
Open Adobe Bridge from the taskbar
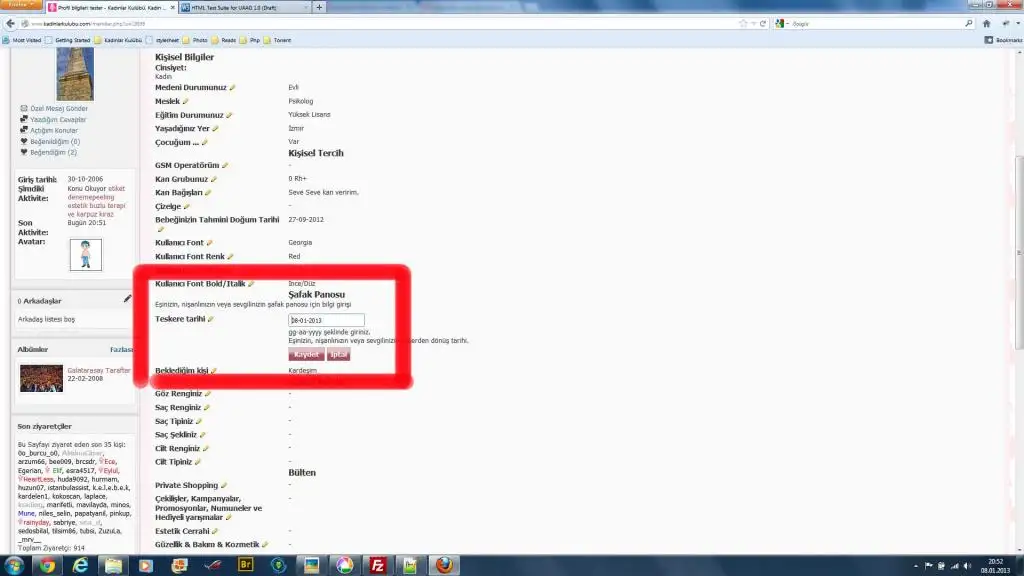[x=246, y=565]
